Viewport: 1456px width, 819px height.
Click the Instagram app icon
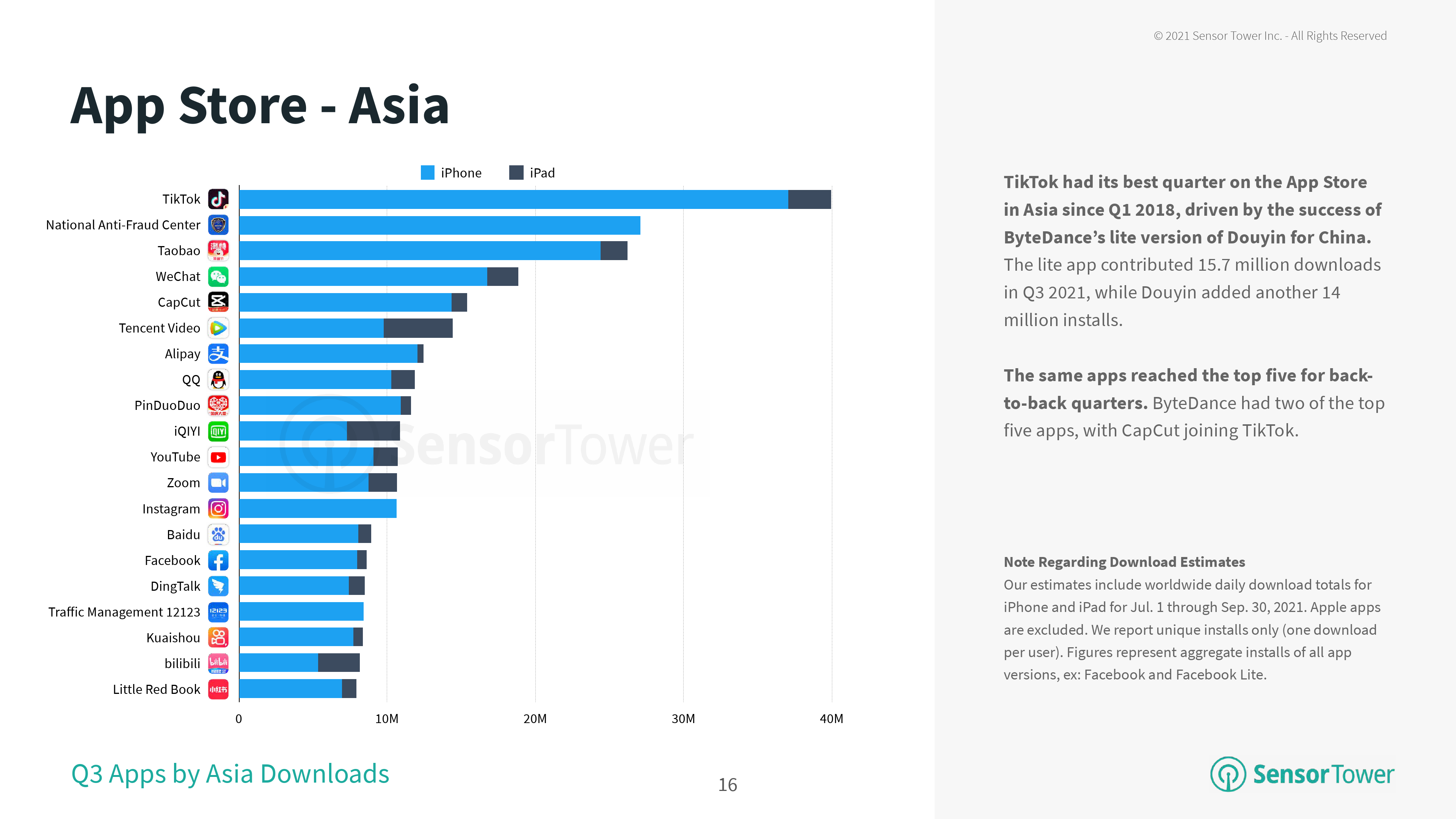[218, 509]
